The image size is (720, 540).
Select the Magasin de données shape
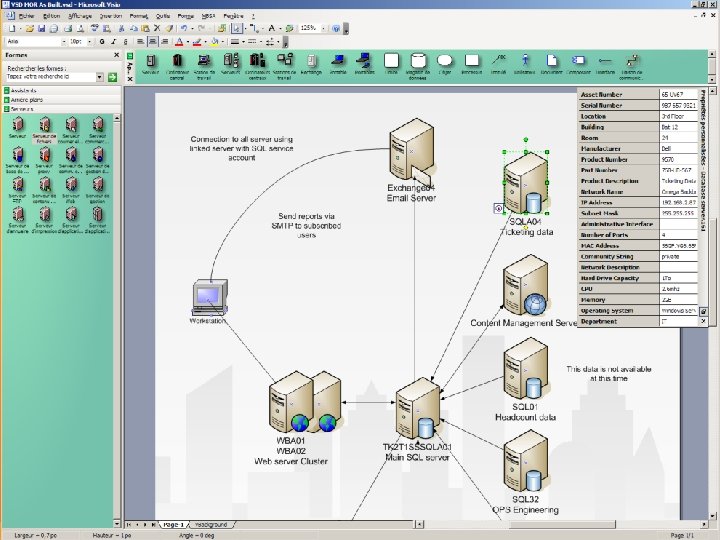[x=418, y=66]
